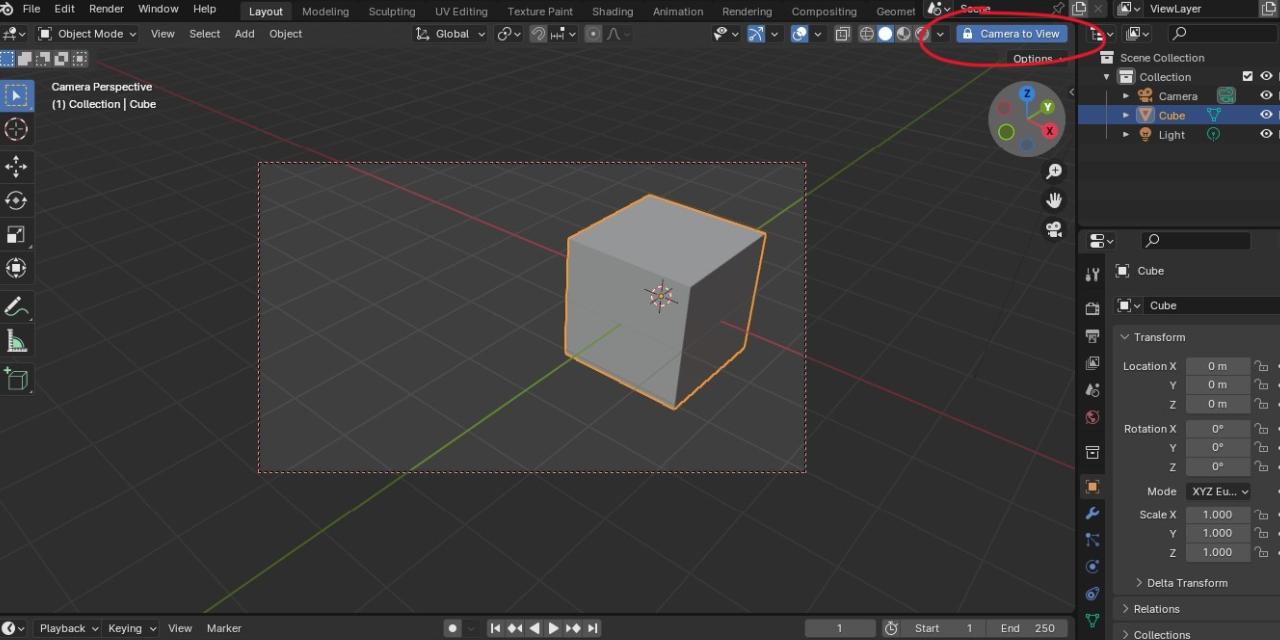
Task: Open the Object Mode dropdown
Action: 87,33
